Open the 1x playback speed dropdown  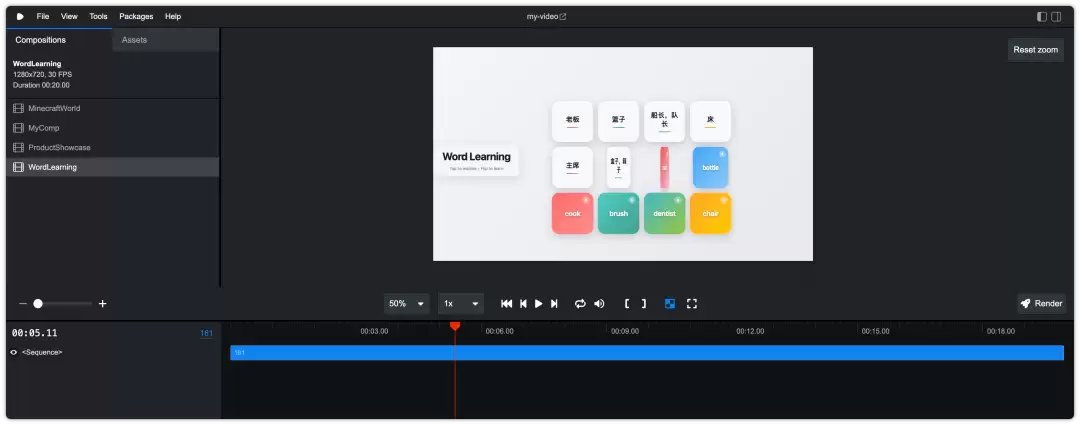coord(461,304)
